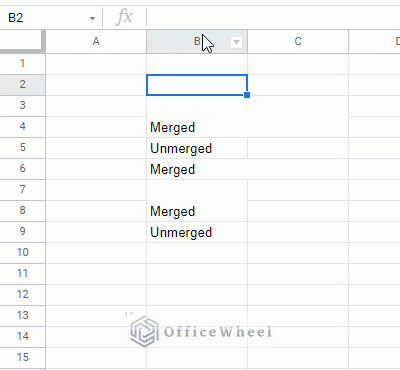Click the fill handle of cell B2
Screen dimensions: 400x370
coord(247,95)
